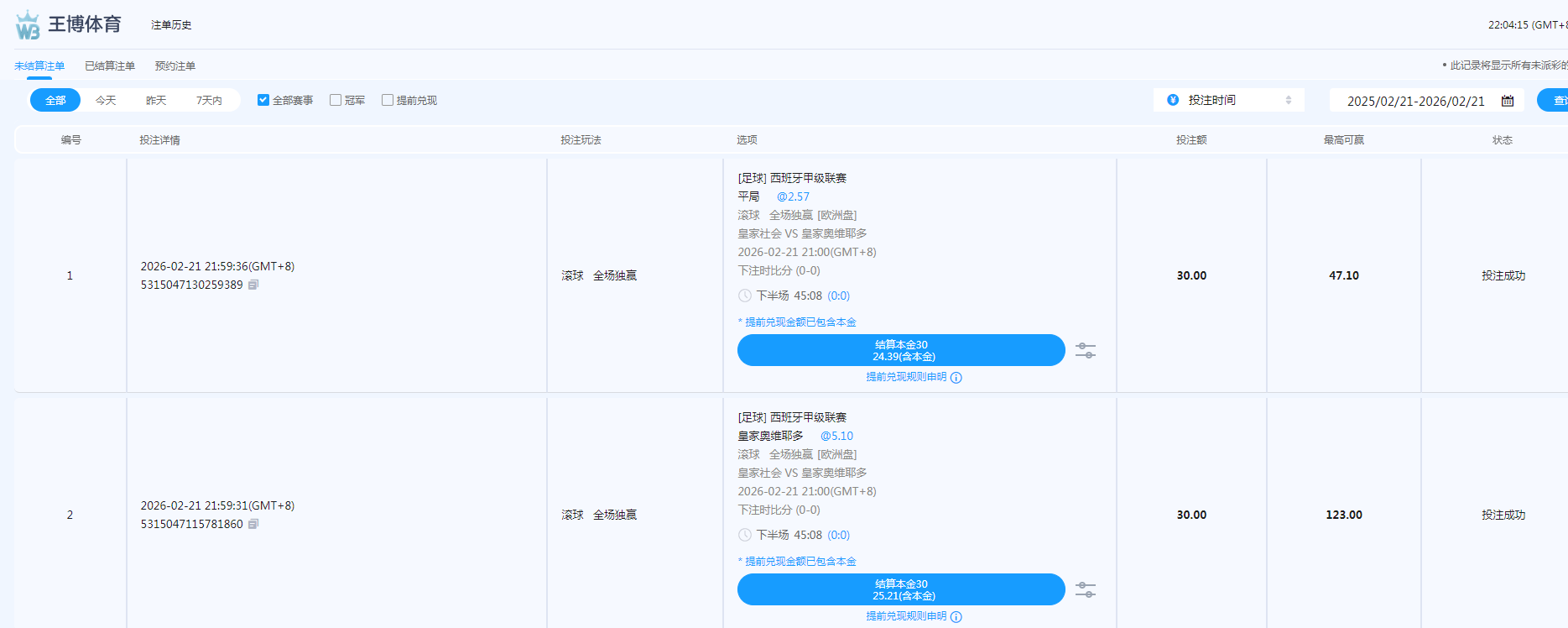Click info icon beside first 提前兑现规则申明
Image resolution: width=1568 pixels, height=628 pixels.
click(x=956, y=378)
